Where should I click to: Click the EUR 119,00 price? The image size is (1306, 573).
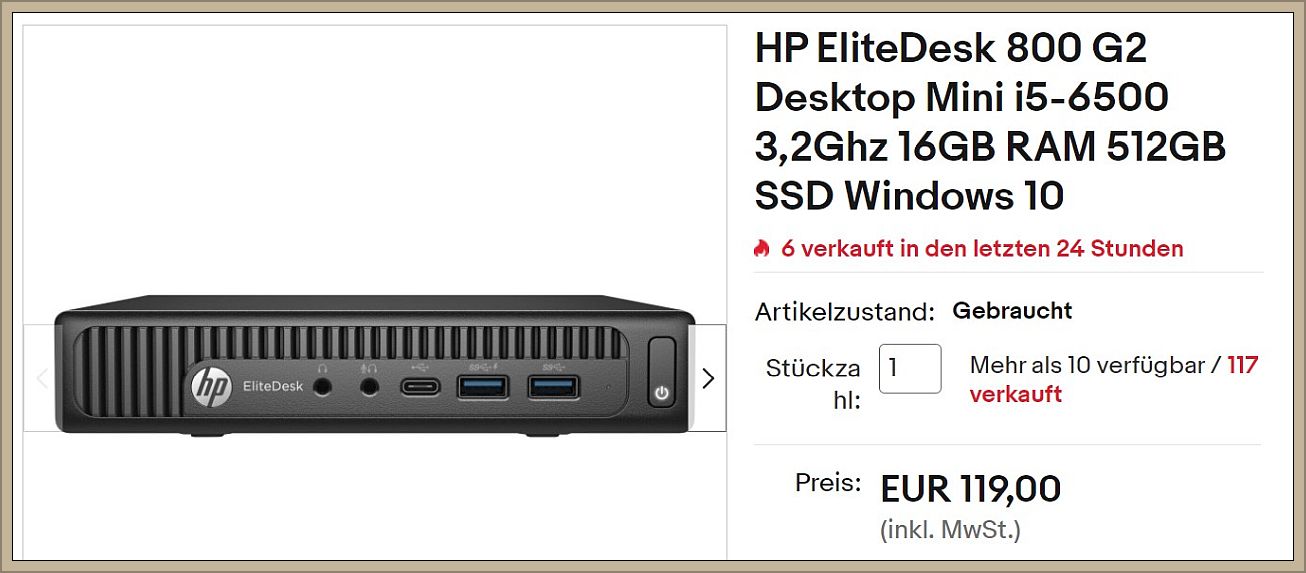coord(970,489)
